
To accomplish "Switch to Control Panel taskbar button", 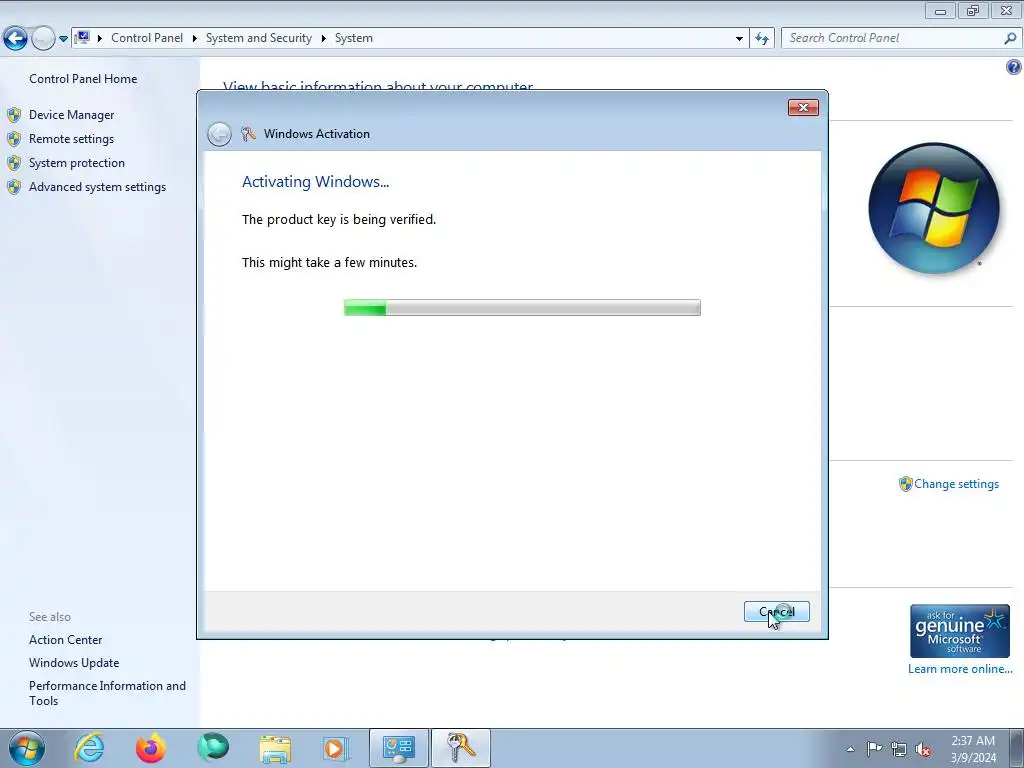I will click(399, 748).
